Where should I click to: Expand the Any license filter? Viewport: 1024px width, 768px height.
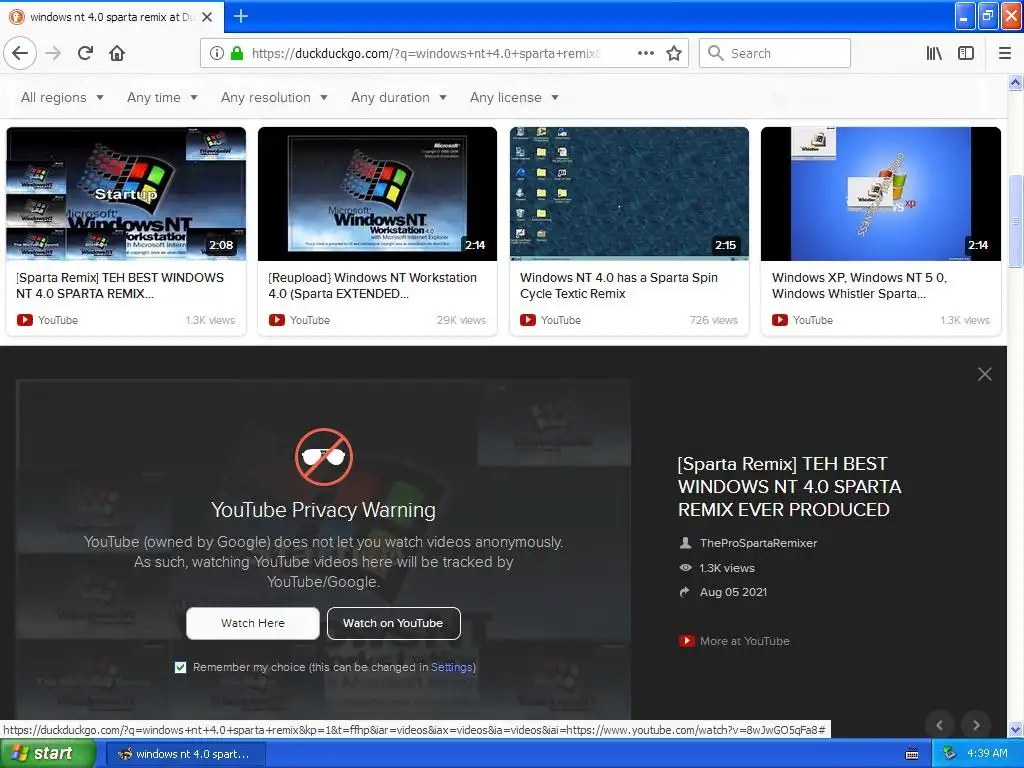coord(514,97)
